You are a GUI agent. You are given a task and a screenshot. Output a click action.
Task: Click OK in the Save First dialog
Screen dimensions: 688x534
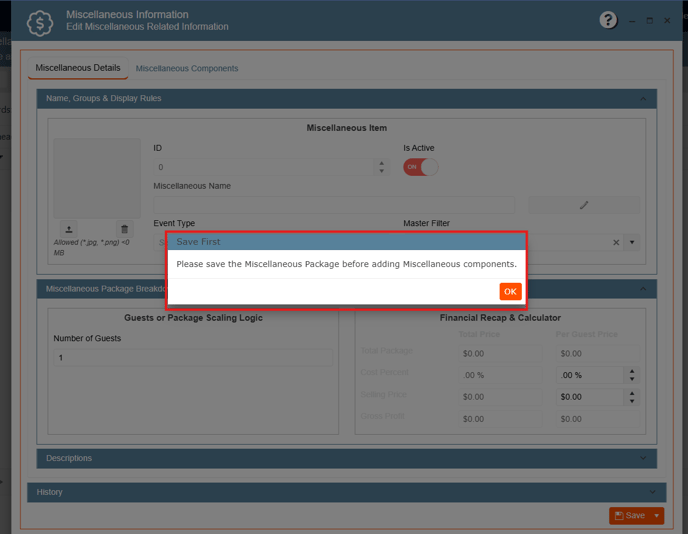(x=510, y=292)
